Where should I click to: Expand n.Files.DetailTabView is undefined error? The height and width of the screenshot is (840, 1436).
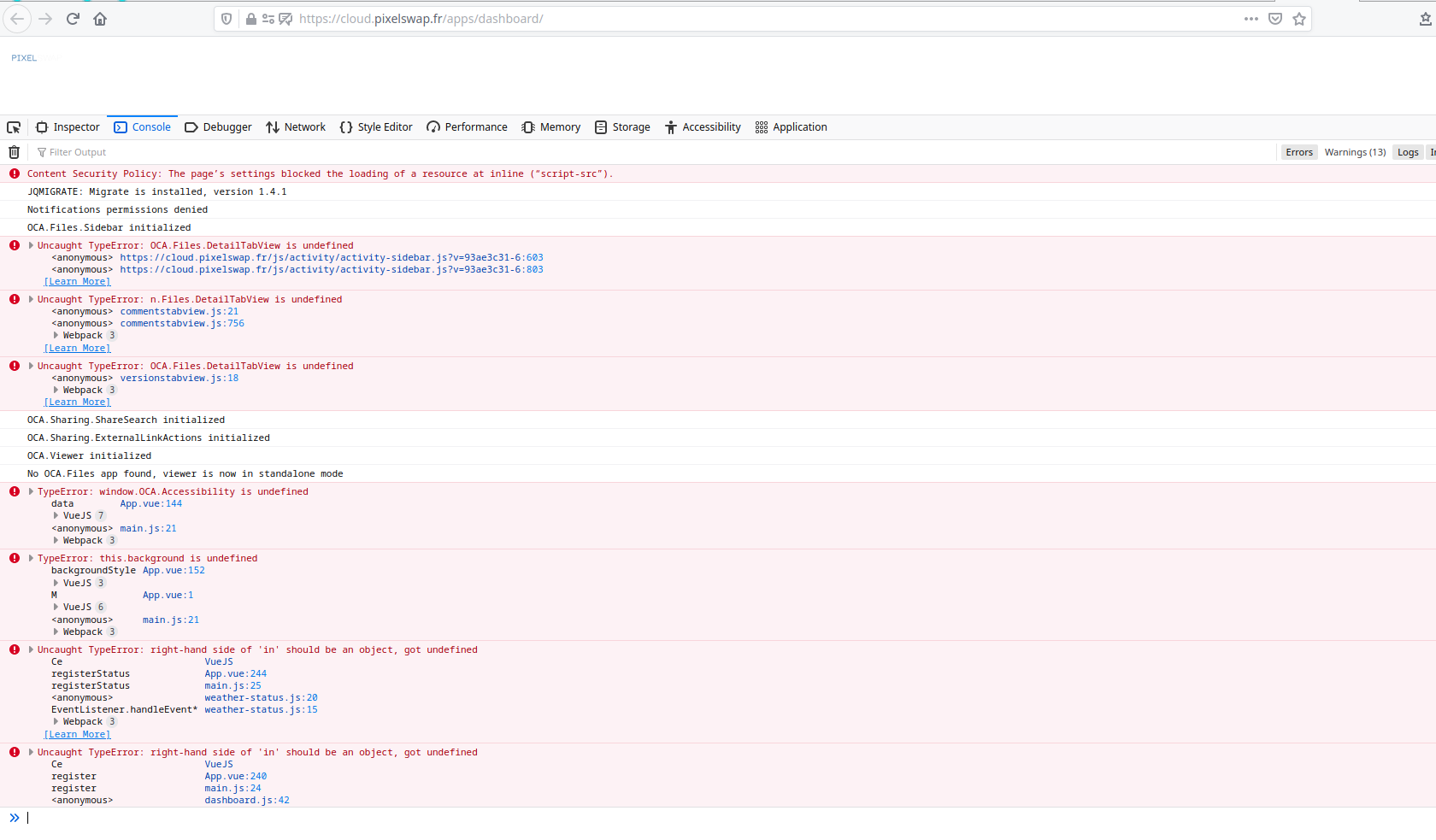31,299
